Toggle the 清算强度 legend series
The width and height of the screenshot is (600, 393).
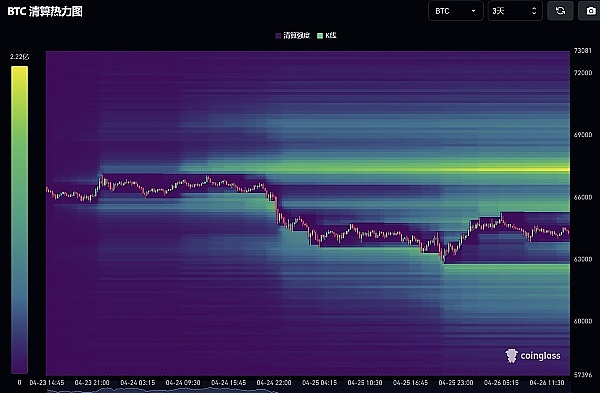[x=292, y=36]
